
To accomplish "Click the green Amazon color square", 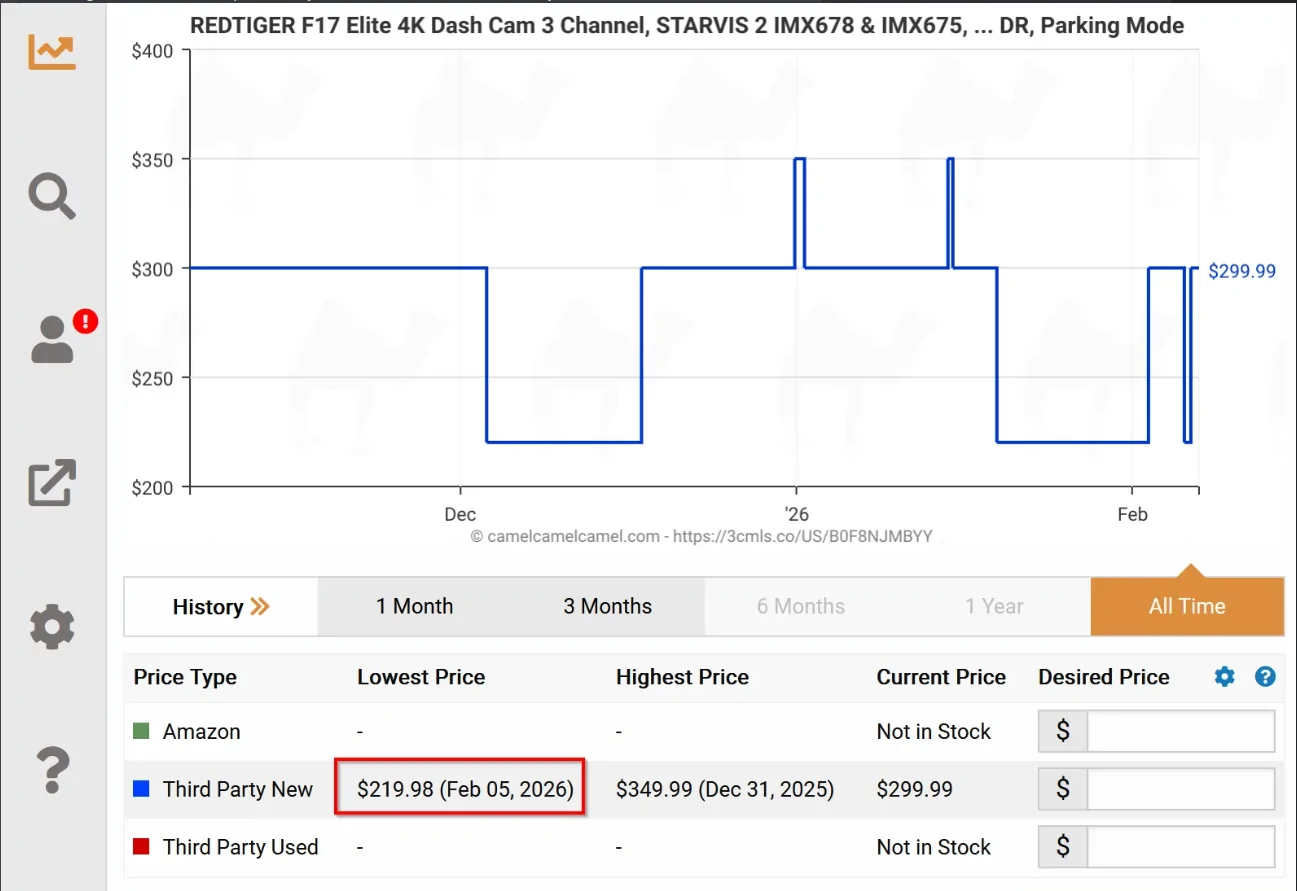I will point(141,731).
